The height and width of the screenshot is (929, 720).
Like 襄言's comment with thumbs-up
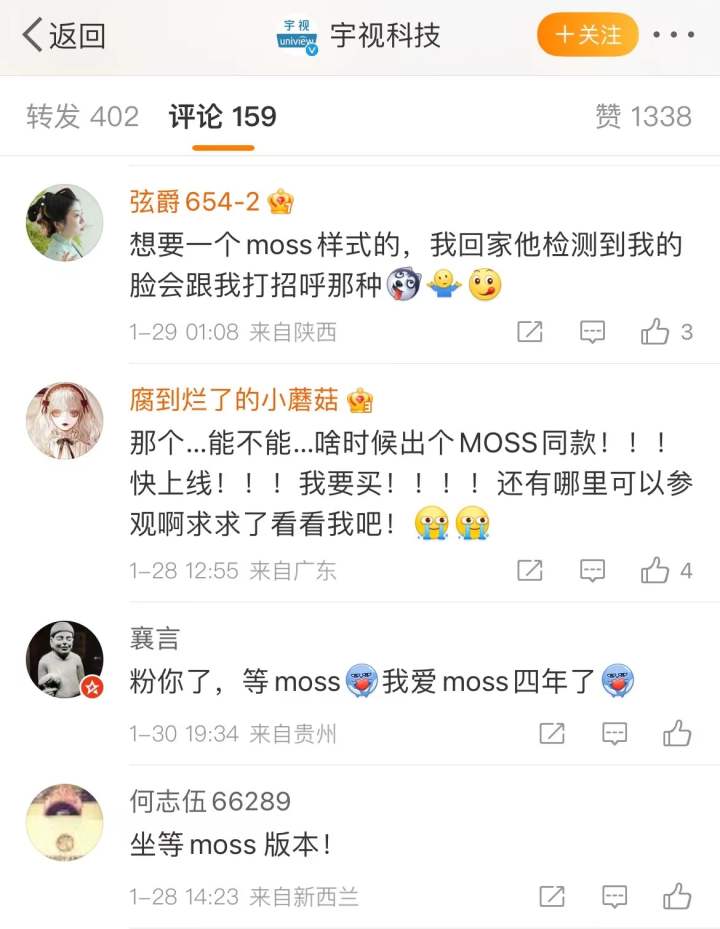pos(677,733)
